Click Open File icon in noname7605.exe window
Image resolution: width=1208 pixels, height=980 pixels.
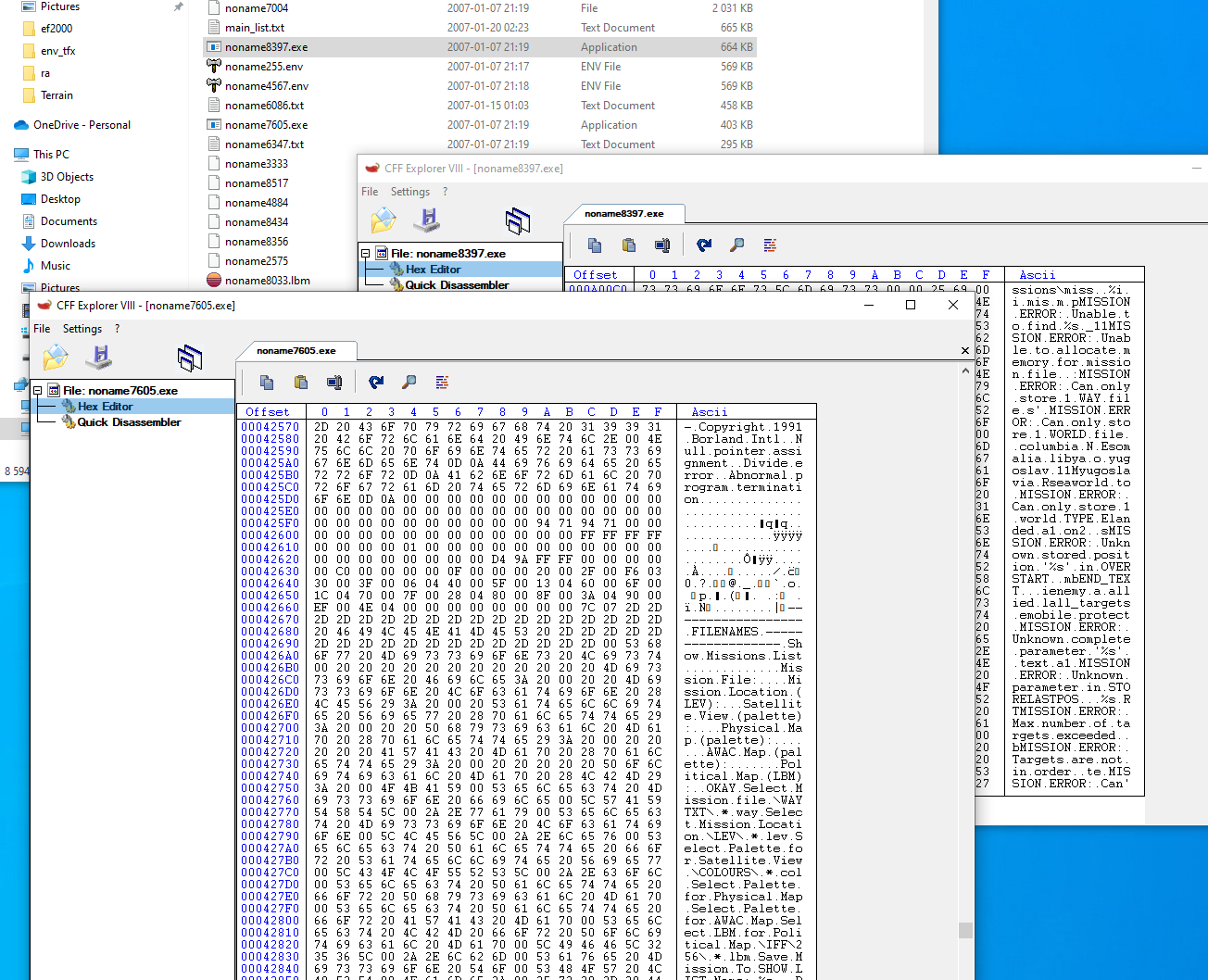56,358
